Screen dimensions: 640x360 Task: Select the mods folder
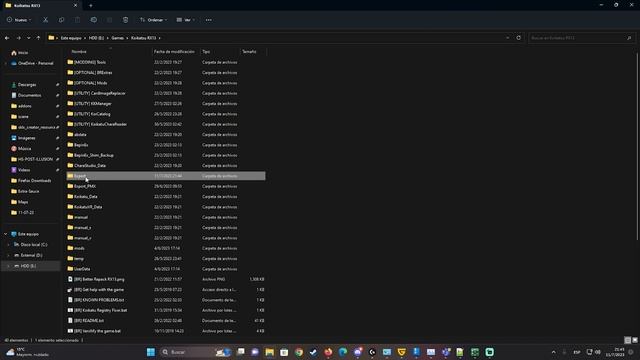166,248
